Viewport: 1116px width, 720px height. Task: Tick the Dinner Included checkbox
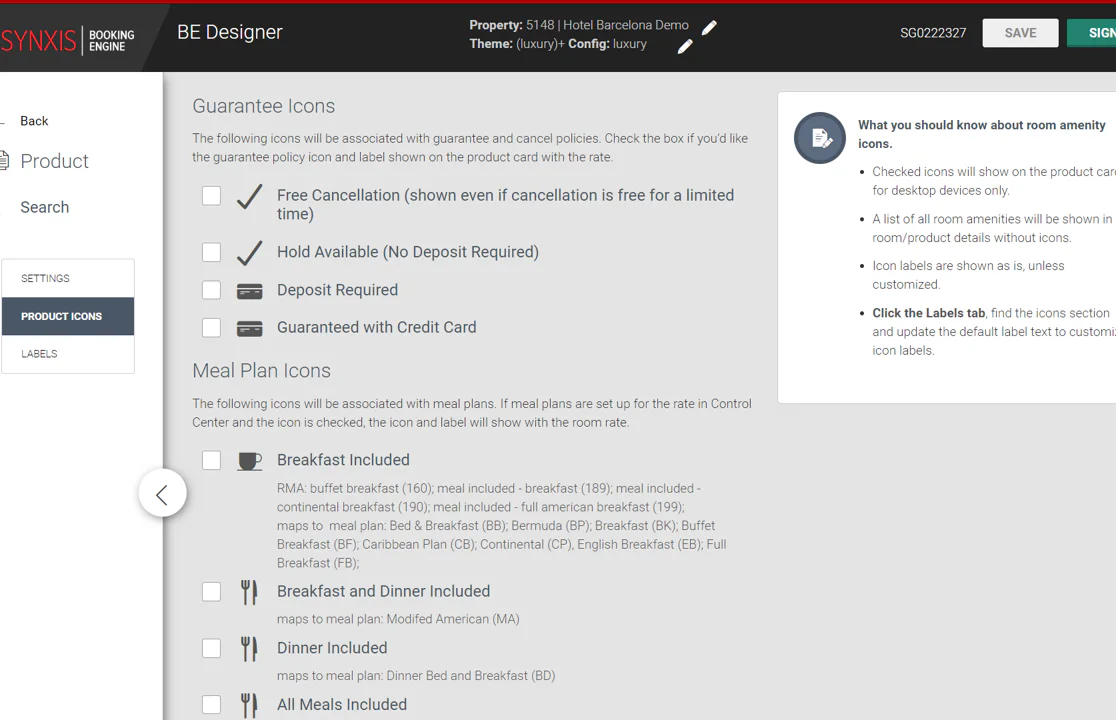pos(211,648)
